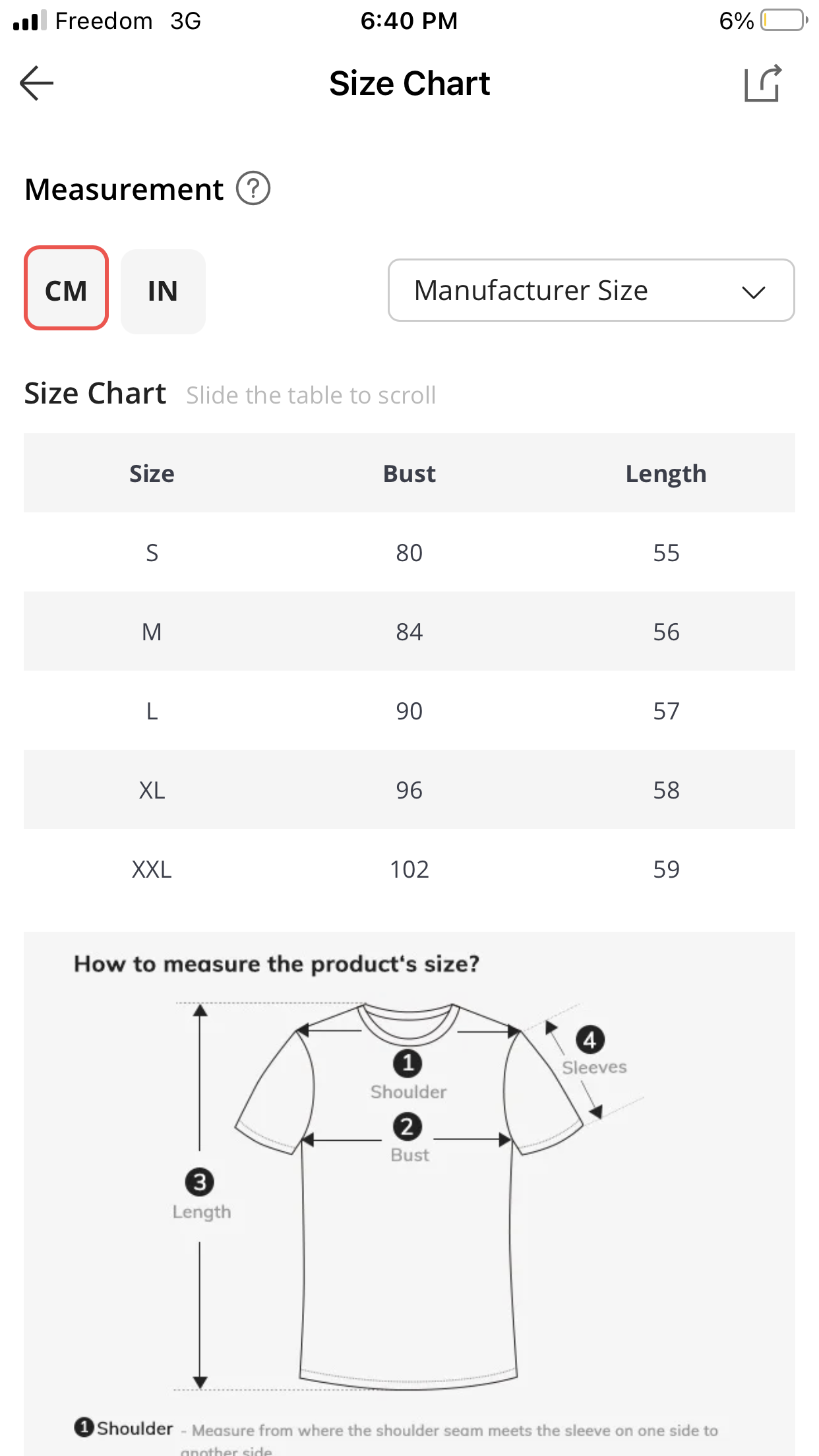Tap the Bust number 2 marker on diagram
The height and width of the screenshot is (1456, 819).
point(408,1126)
